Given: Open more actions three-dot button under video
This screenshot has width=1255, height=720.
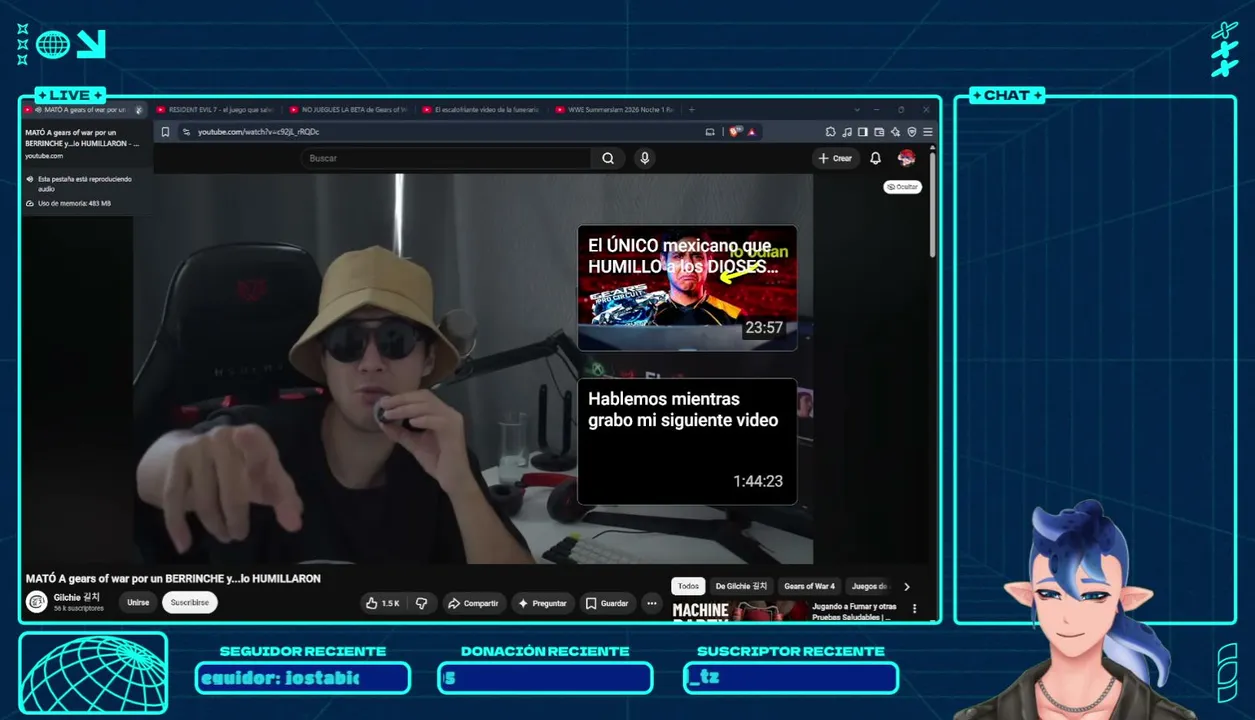Looking at the screenshot, I should click(x=652, y=603).
